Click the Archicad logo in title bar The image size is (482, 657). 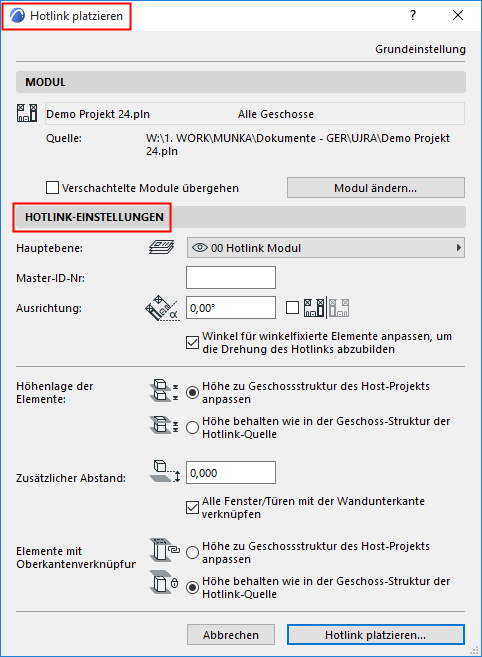[x=18, y=16]
